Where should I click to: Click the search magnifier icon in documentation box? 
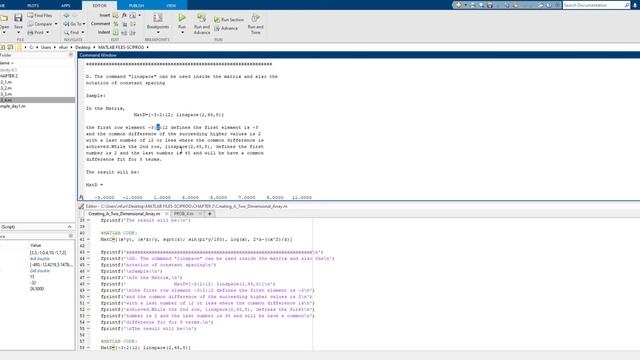pos(627,5)
